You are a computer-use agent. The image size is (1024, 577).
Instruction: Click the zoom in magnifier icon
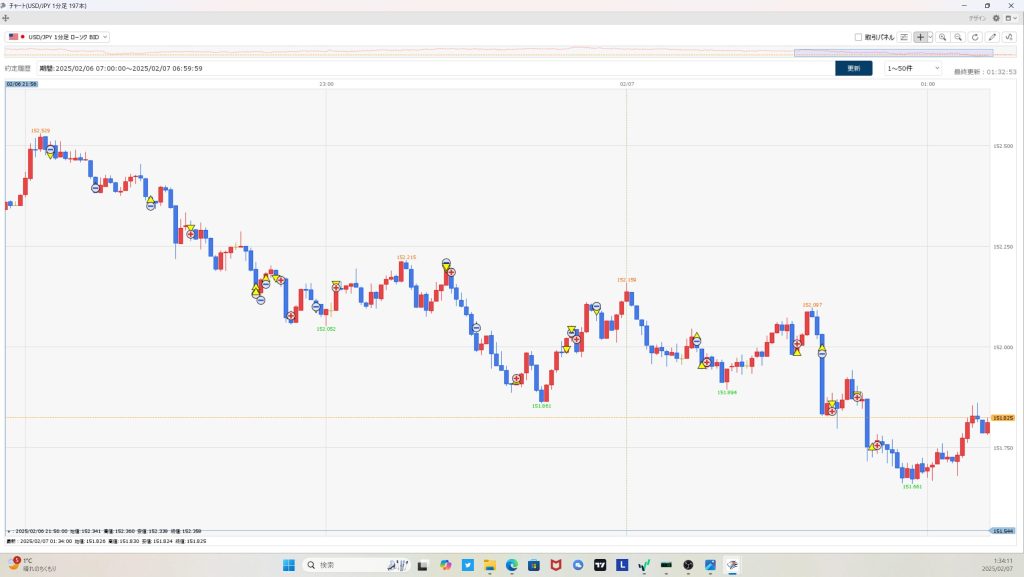coord(943,37)
